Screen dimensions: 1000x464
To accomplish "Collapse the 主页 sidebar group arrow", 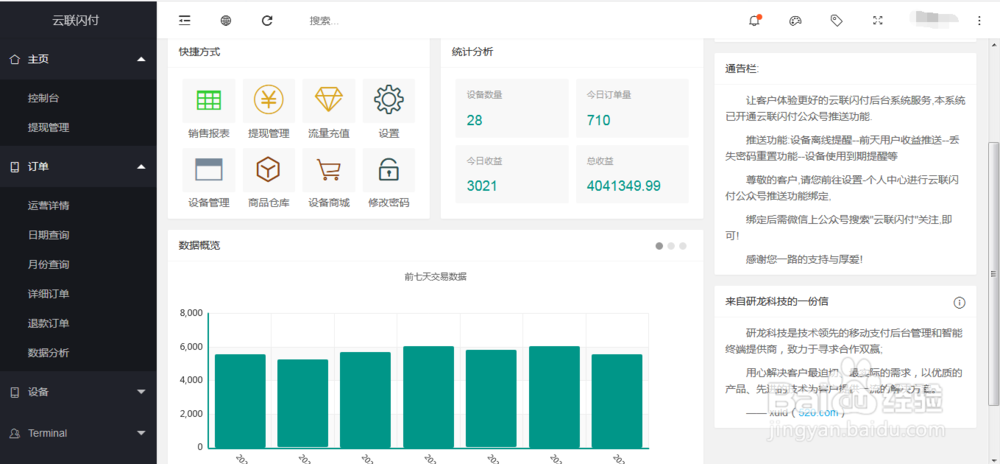I will 142,59.
